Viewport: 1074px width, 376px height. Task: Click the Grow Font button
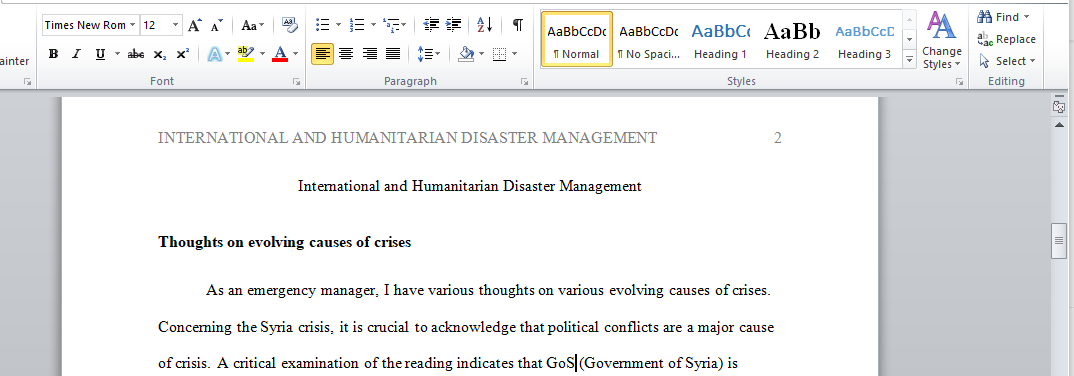tap(195, 26)
